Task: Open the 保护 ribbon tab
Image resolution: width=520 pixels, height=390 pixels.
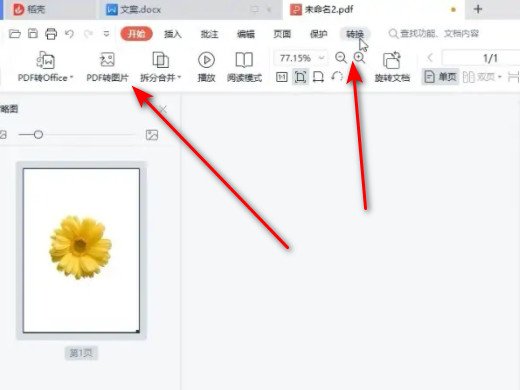Action: (318, 34)
